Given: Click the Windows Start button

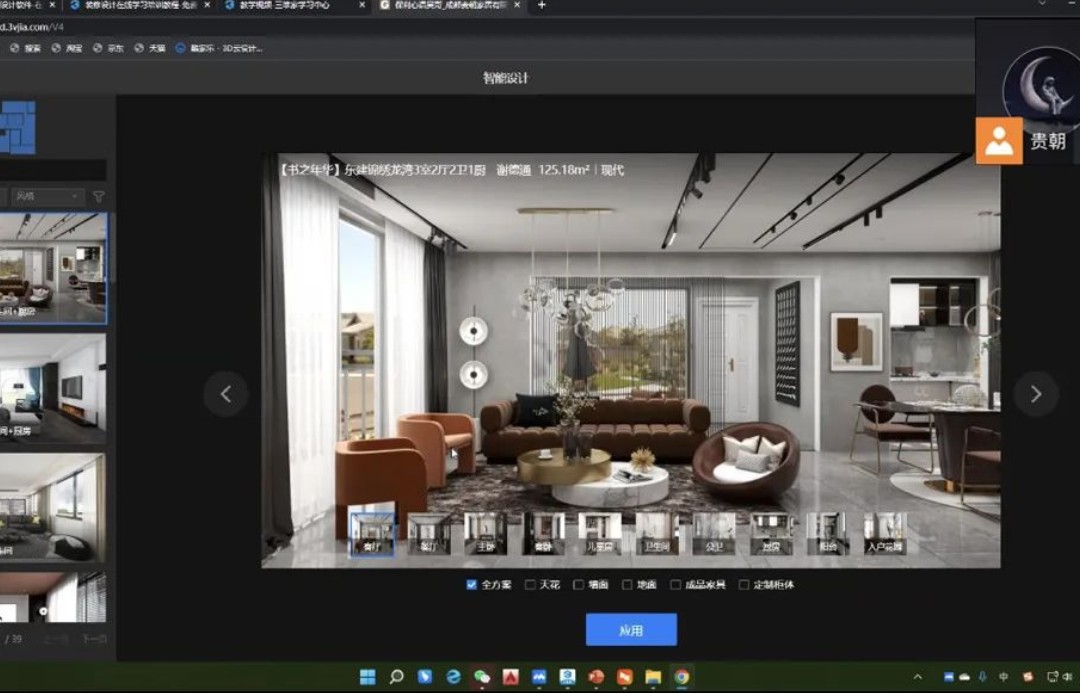Looking at the screenshot, I should pos(368,677).
